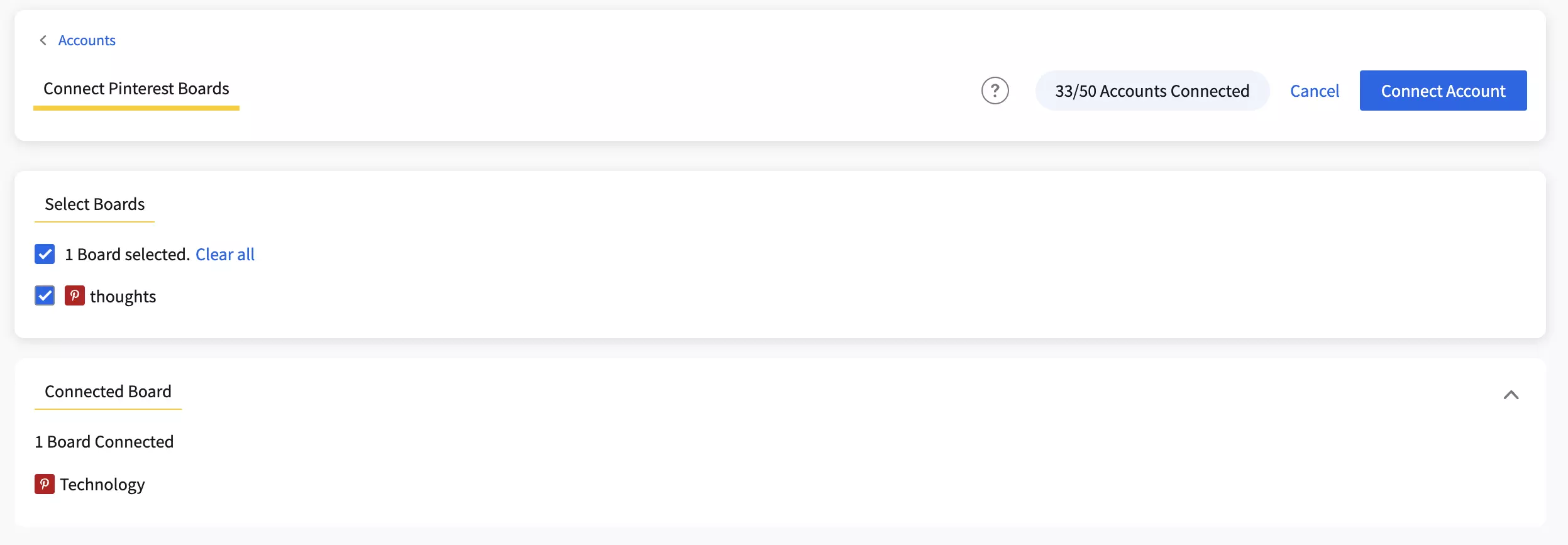
Task: Select the thoughts board label
Action: [123, 295]
